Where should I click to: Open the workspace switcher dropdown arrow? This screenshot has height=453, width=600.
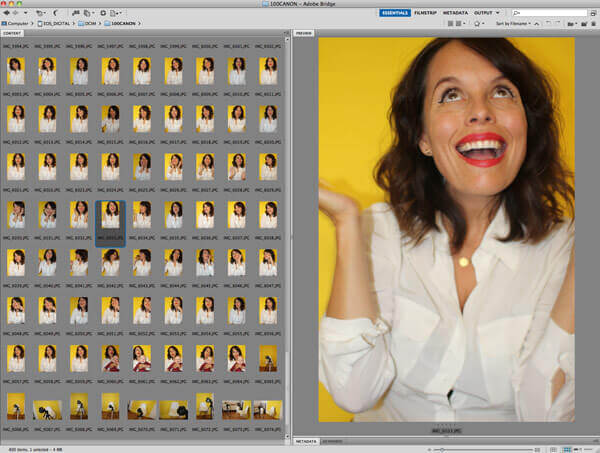pyautogui.click(x=498, y=13)
